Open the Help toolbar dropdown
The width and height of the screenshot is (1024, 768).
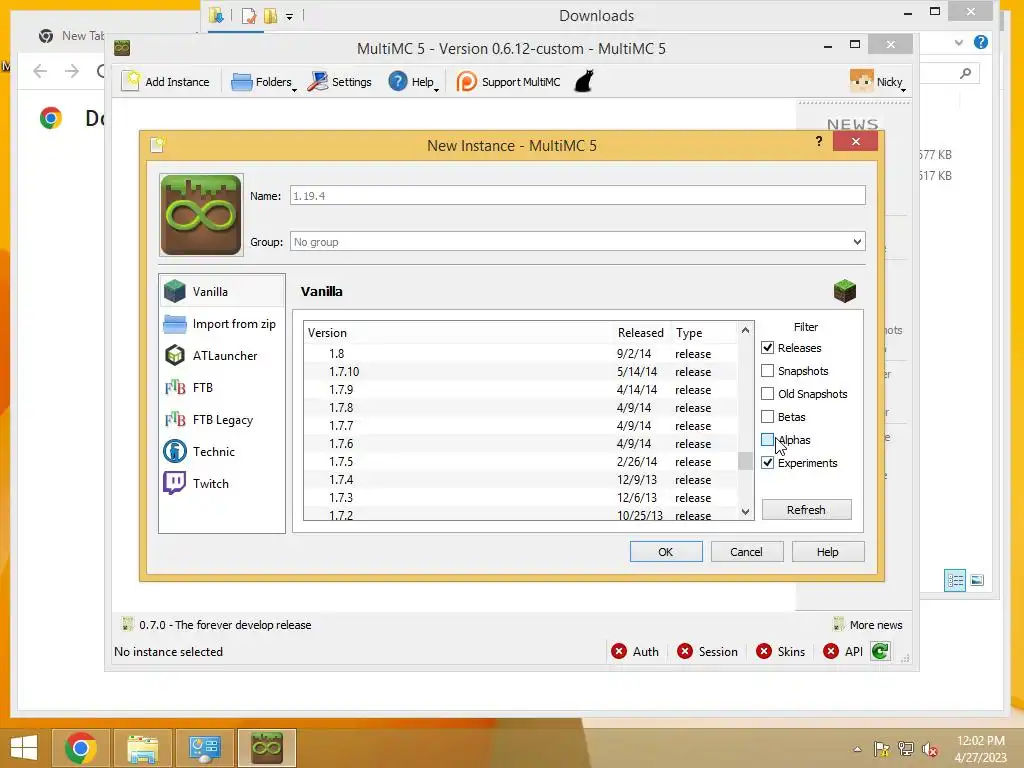click(413, 82)
